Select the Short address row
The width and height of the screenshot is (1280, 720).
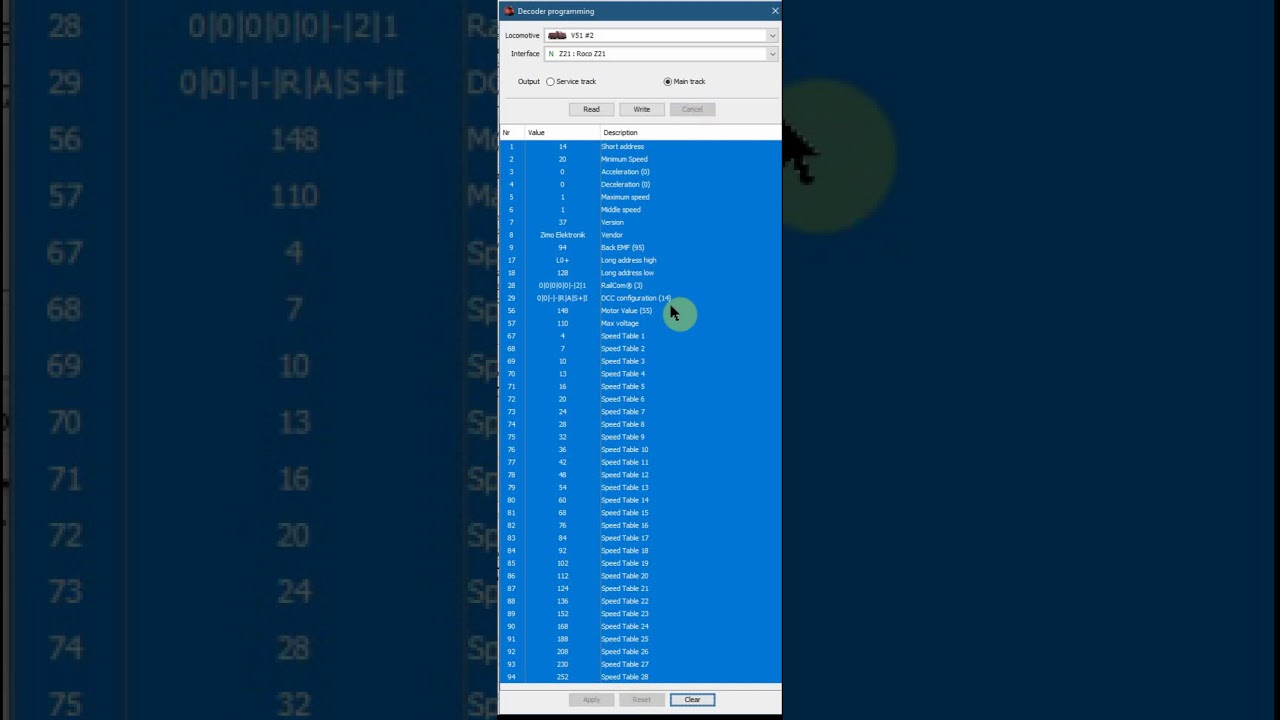click(x=640, y=147)
